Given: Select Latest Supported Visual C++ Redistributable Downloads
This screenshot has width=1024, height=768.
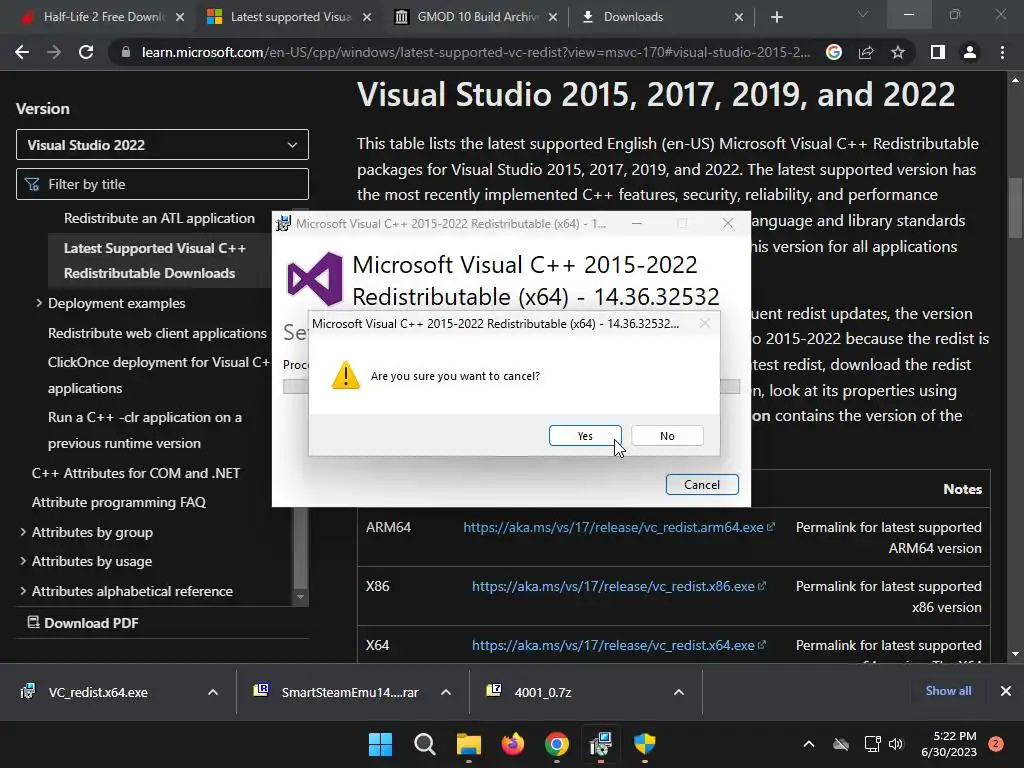Looking at the screenshot, I should (x=155, y=261).
